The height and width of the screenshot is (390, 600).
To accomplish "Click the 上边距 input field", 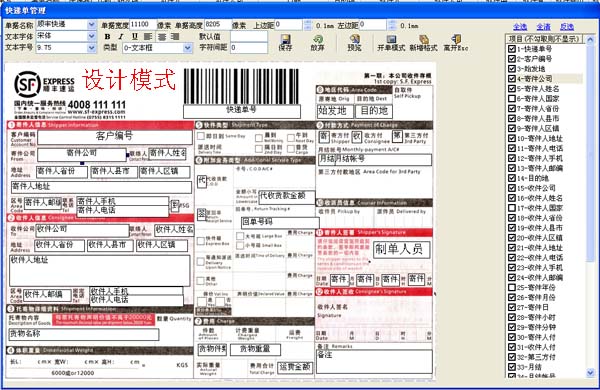I will (x=289, y=25).
